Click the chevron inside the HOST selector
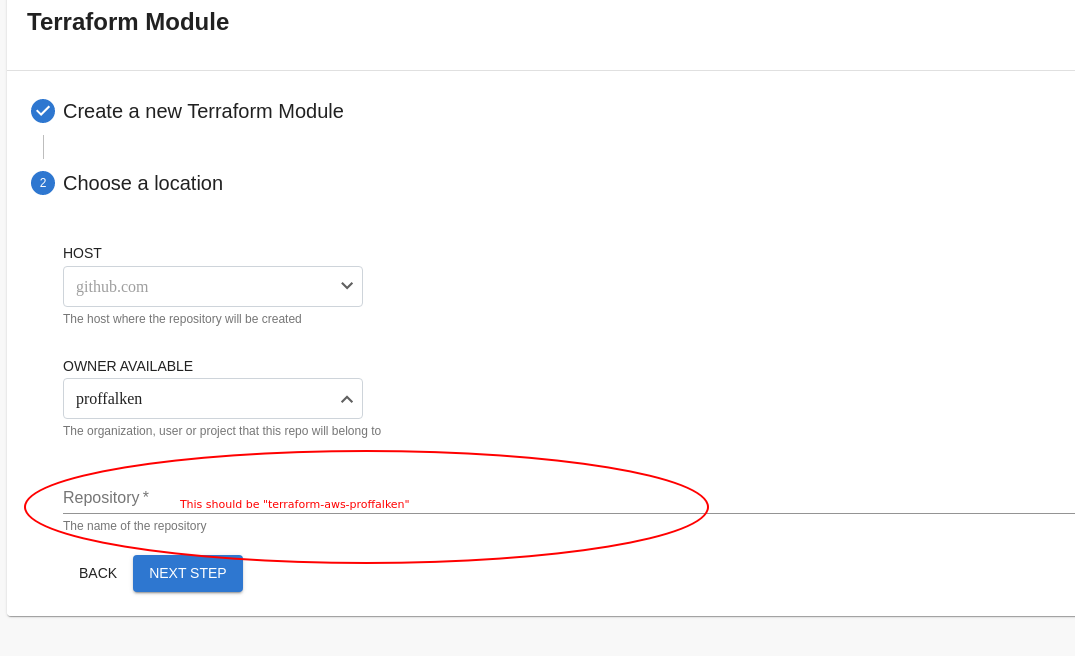The image size is (1075, 656). [x=347, y=286]
